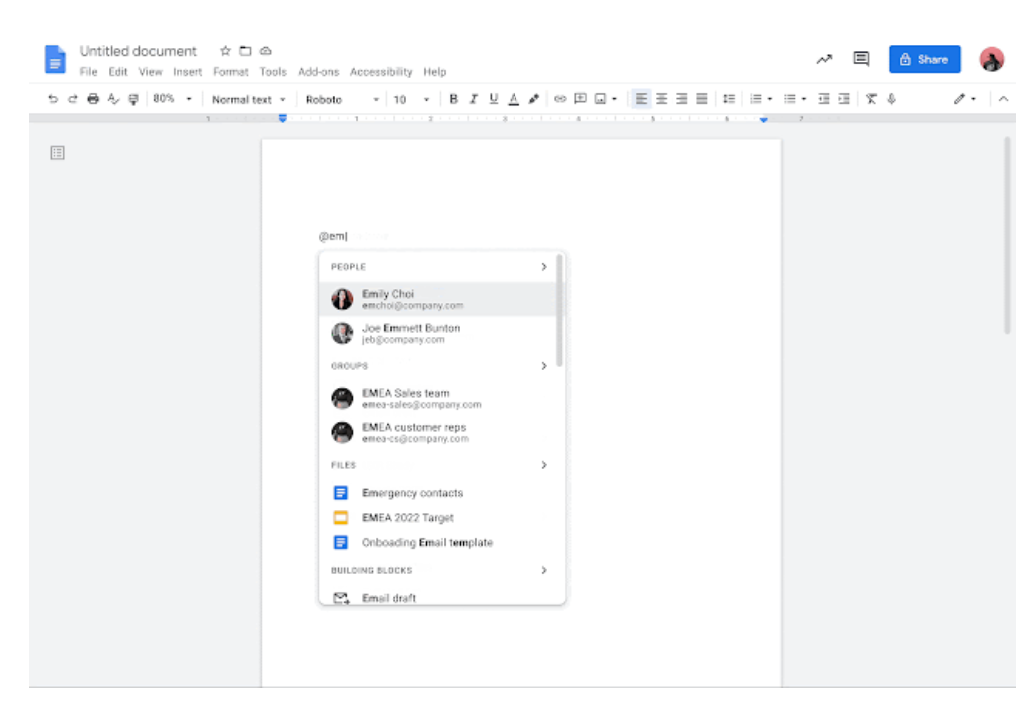
Task: Toggle underline formatting
Action: 493,99
